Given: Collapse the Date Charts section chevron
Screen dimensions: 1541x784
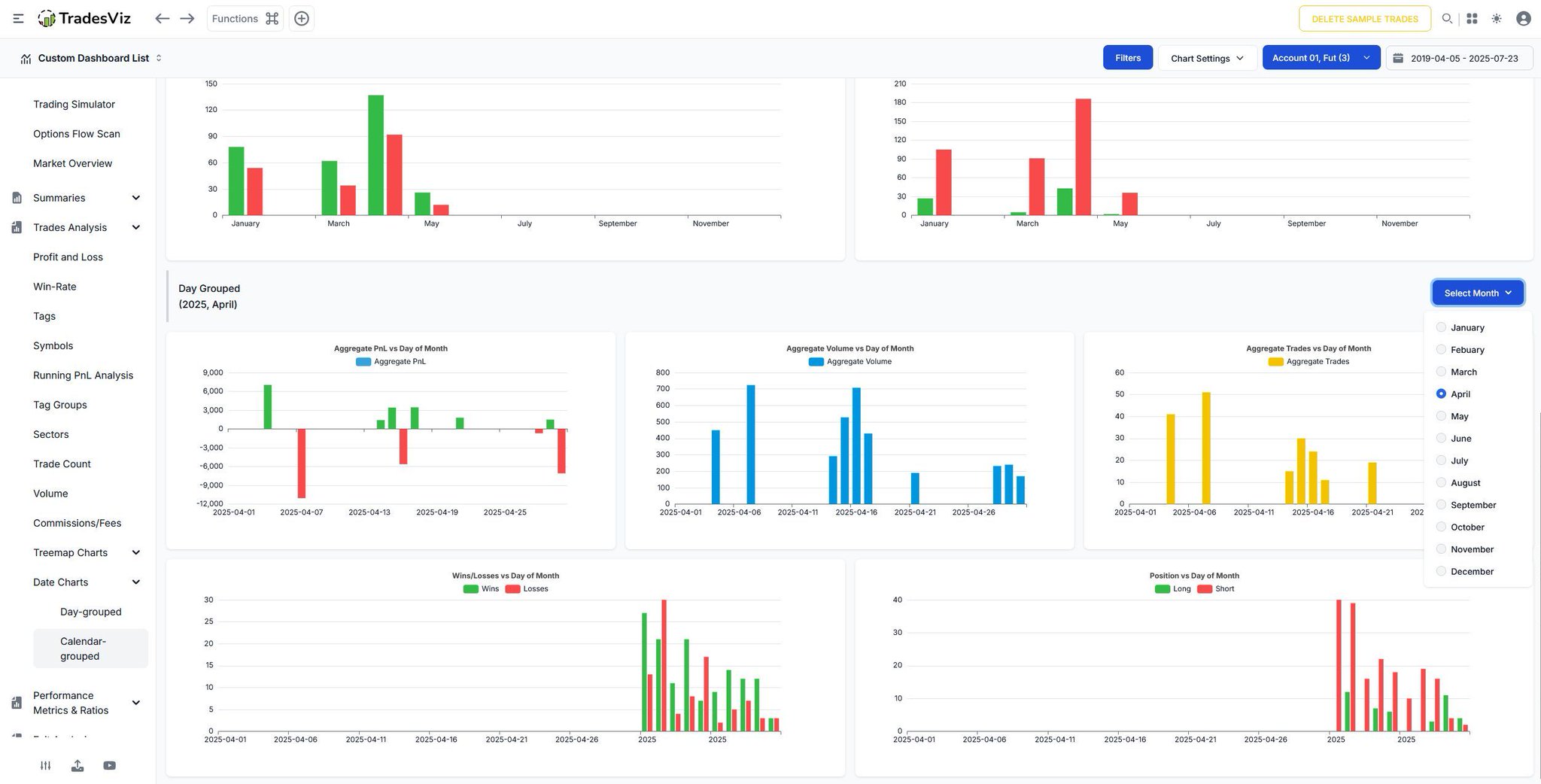Looking at the screenshot, I should (136, 582).
